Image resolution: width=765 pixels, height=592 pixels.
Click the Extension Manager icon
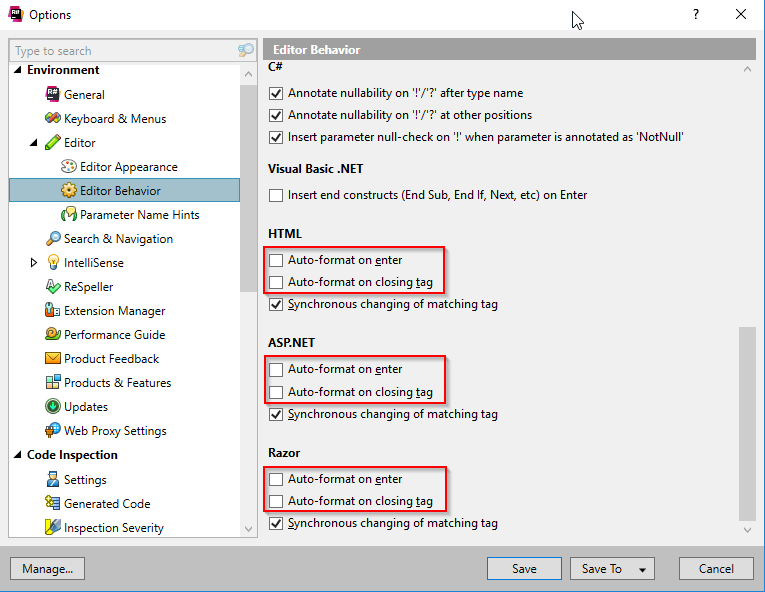pos(53,310)
